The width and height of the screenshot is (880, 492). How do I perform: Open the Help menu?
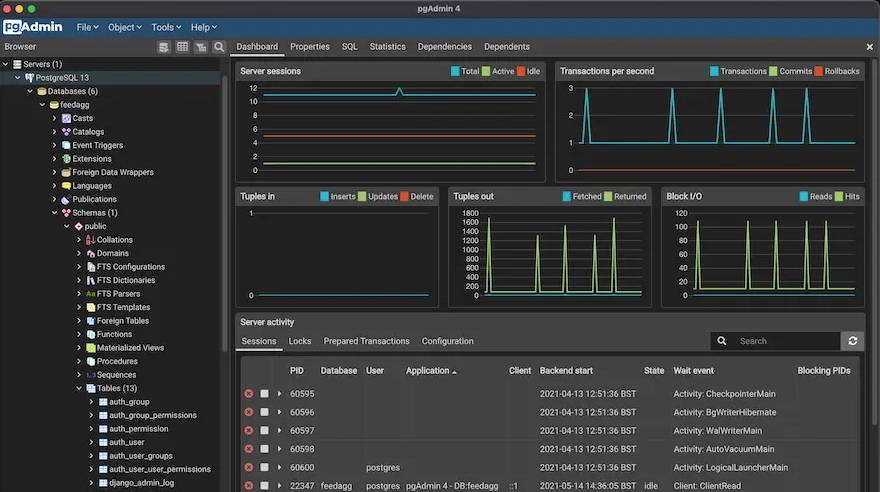pyautogui.click(x=204, y=27)
